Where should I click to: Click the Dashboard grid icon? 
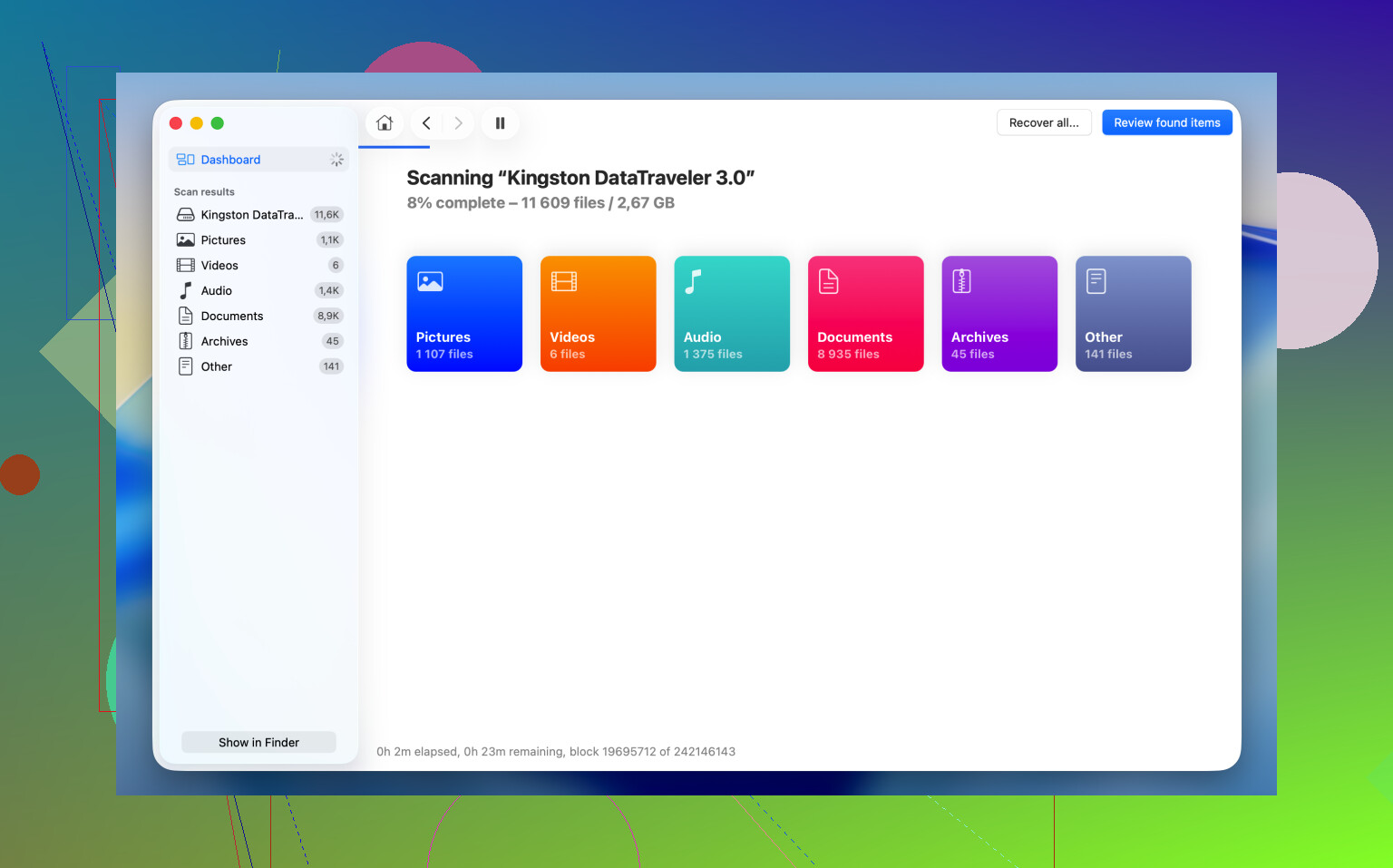pos(185,160)
